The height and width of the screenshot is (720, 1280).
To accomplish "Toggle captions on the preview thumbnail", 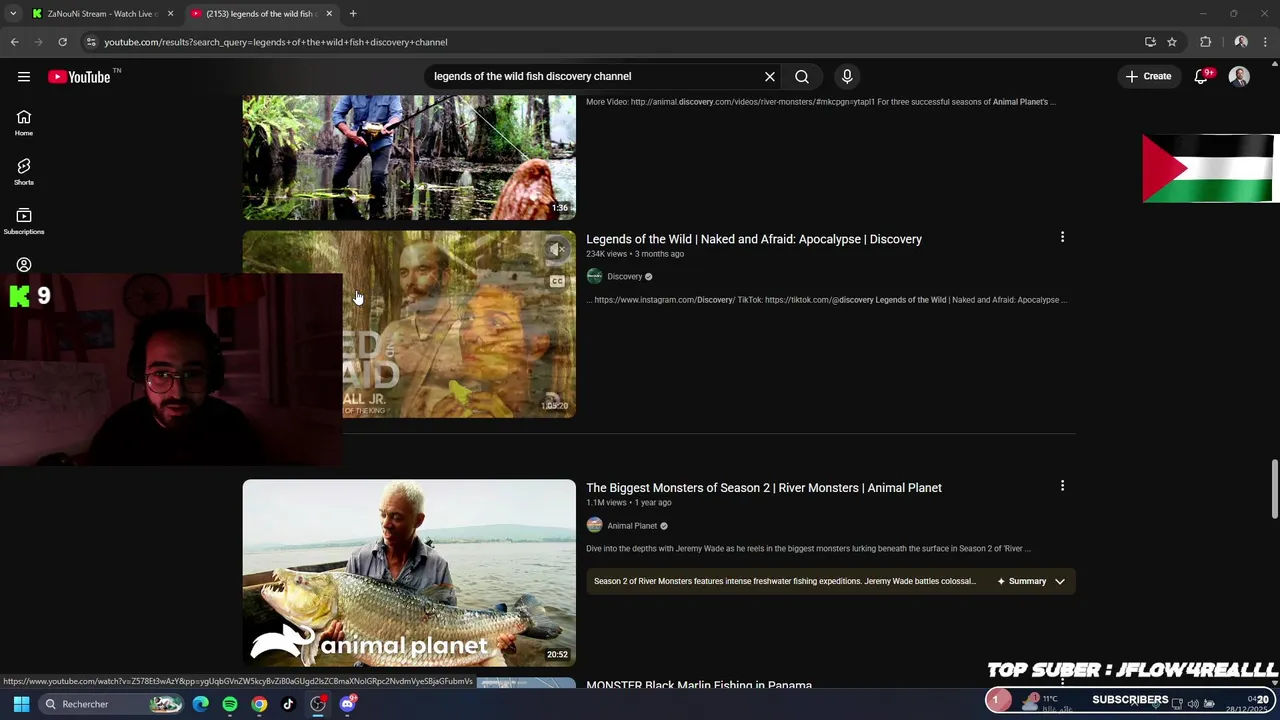I will click(x=557, y=281).
